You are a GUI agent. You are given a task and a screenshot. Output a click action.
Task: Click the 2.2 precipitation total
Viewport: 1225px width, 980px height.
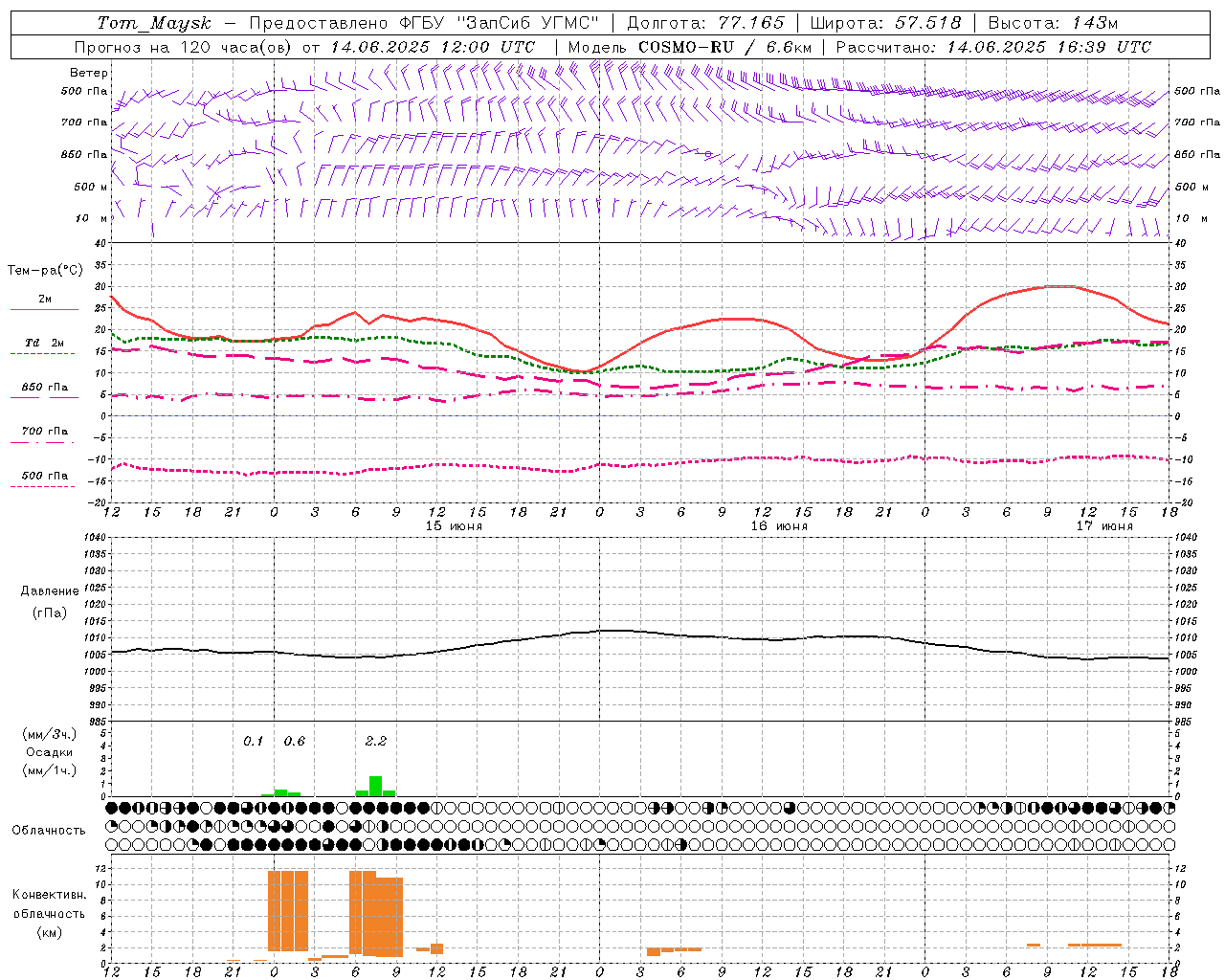point(376,742)
